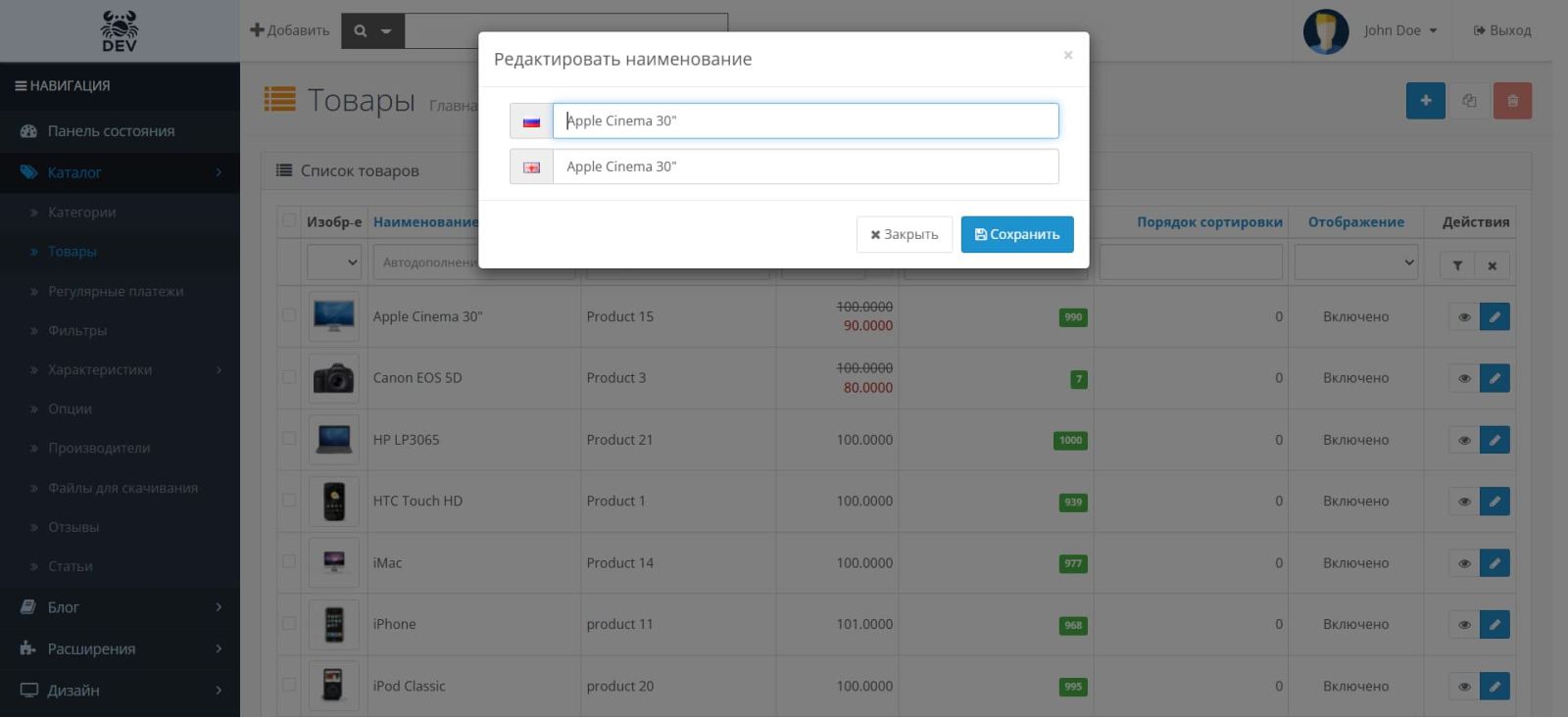1568x718 pixels.
Task: Focus the English name input field
Action: point(806,167)
